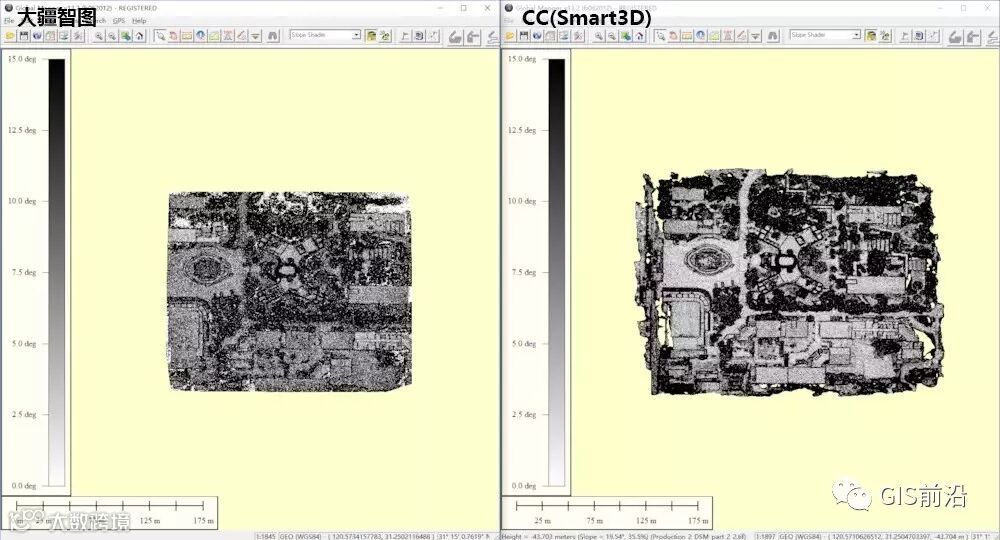The height and width of the screenshot is (540, 1000).
Task: Slope legend gradient bar in CC(Smart3D) window
Action: (557, 272)
